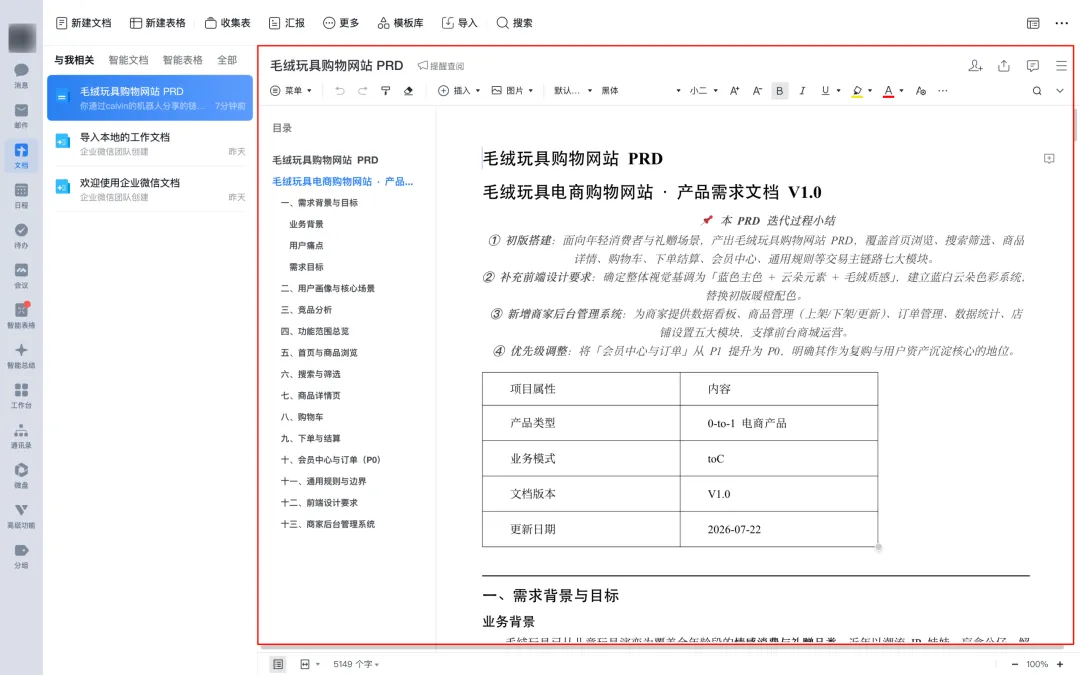This screenshot has width=1080, height=675.
Task: Search within the document toolbar
Action: click(x=1037, y=91)
